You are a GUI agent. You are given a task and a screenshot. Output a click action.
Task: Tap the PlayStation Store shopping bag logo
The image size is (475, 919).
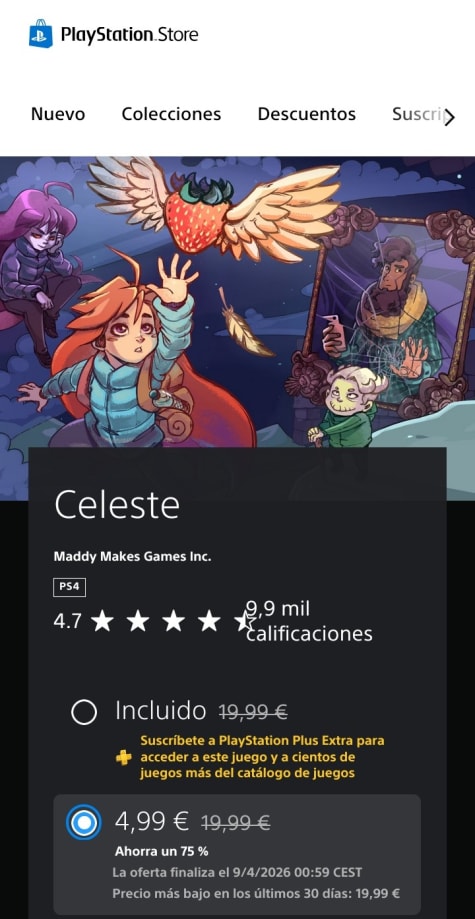click(x=40, y=33)
